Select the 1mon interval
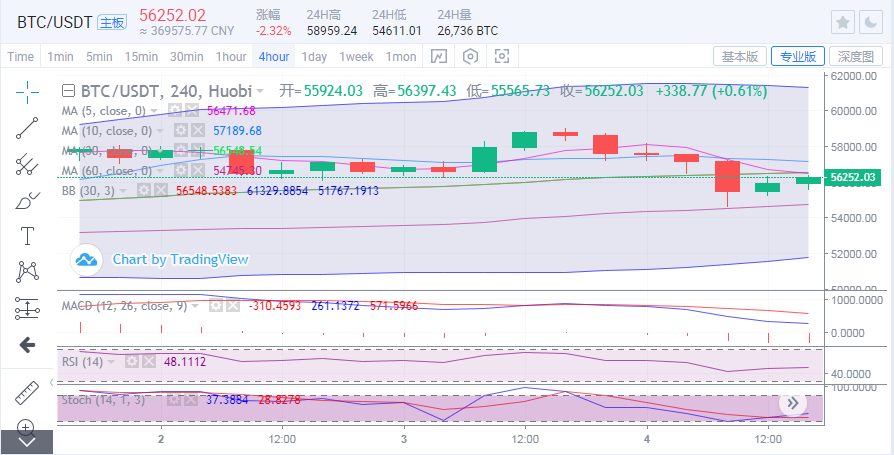The width and height of the screenshot is (894, 455). [x=401, y=56]
